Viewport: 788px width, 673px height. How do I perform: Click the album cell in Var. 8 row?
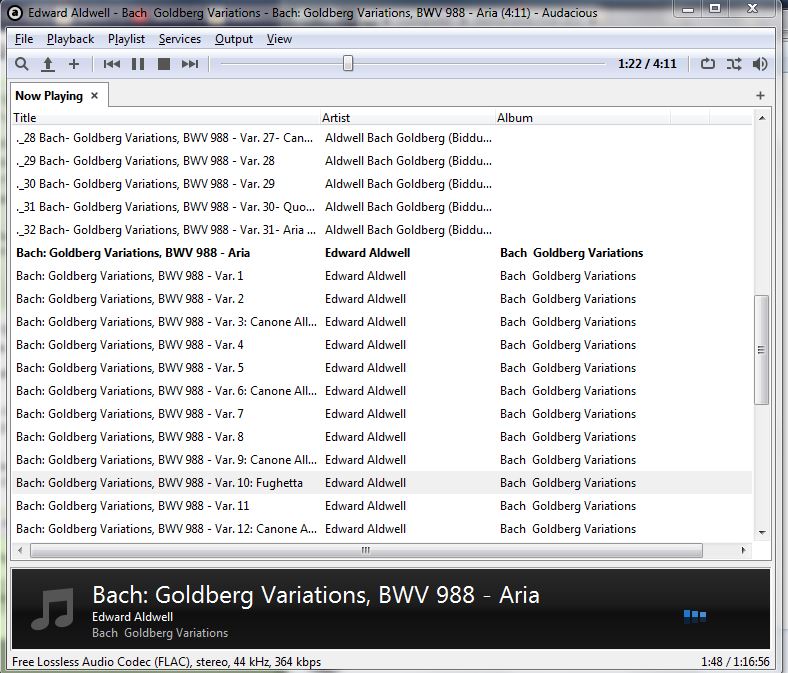tap(568, 437)
